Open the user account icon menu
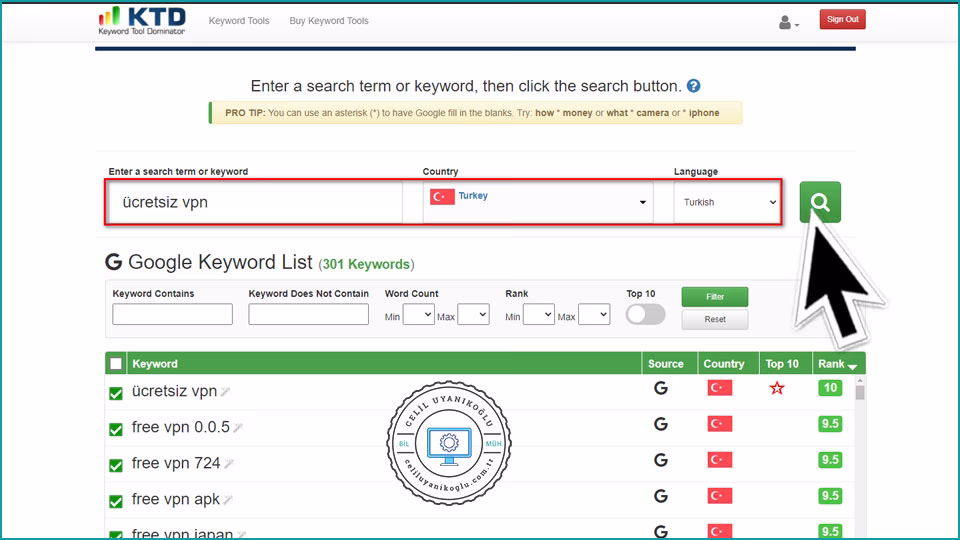 pos(785,23)
